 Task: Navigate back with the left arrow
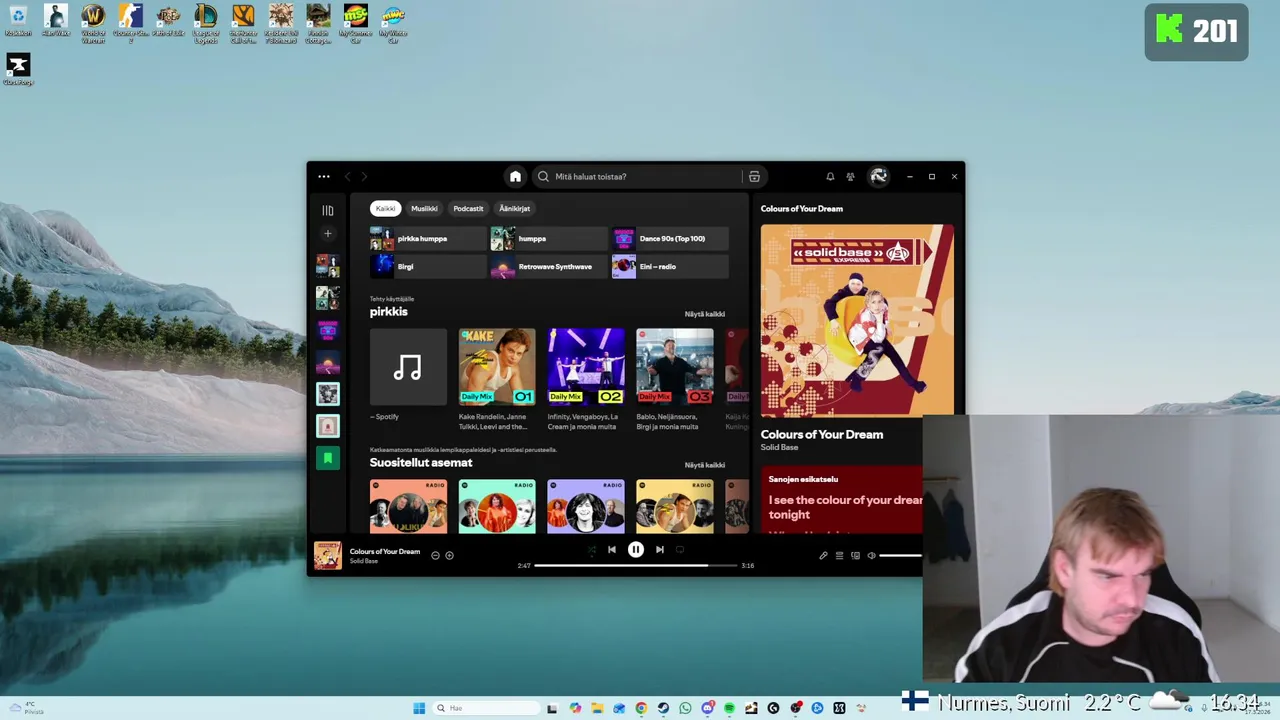[x=348, y=177]
